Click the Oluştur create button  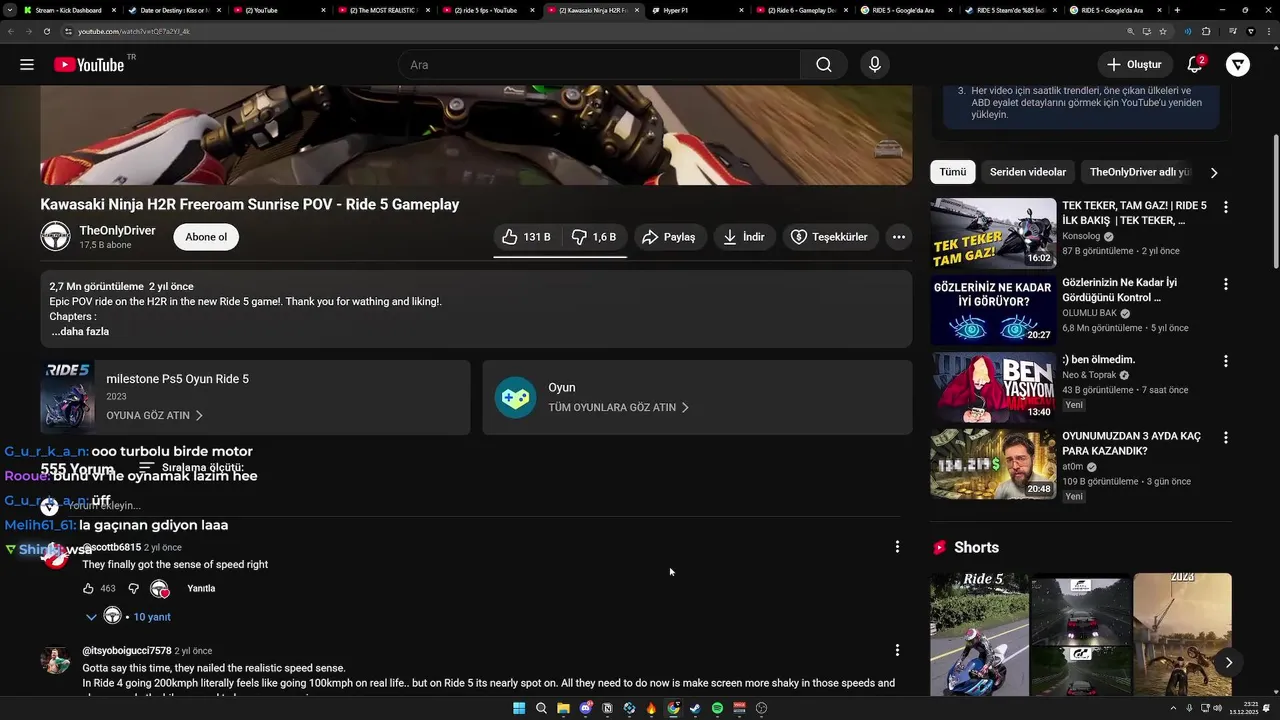pos(1135,65)
